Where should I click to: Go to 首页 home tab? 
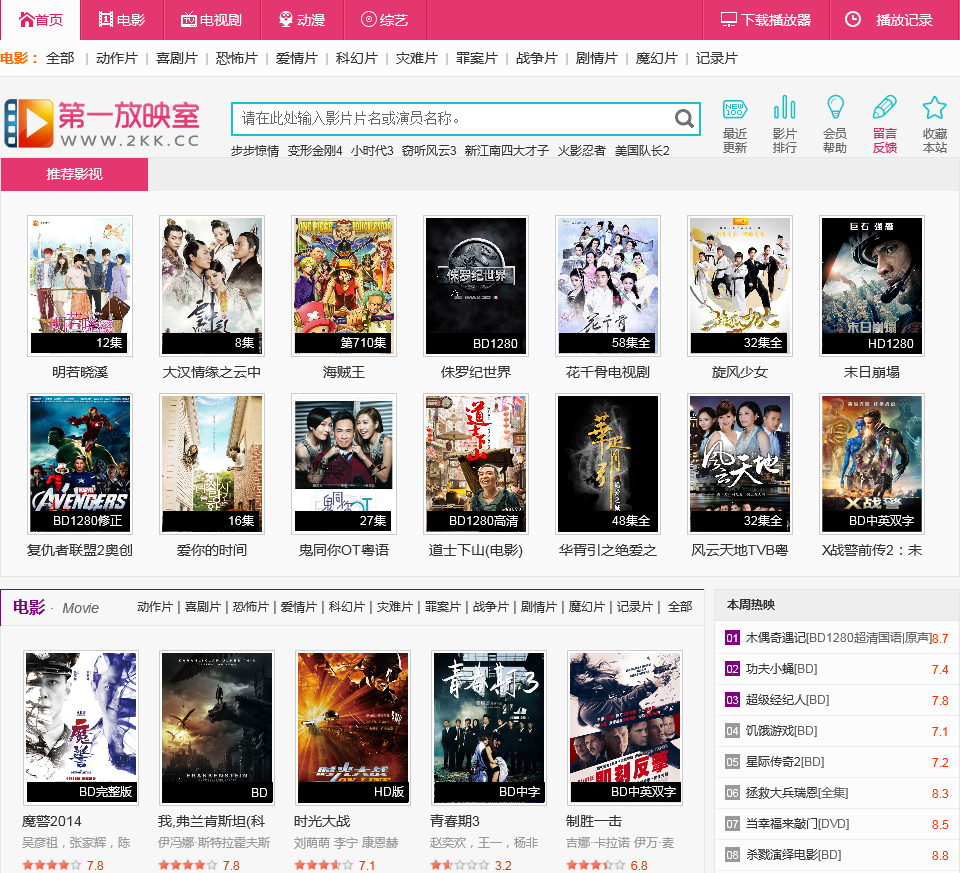click(40, 20)
